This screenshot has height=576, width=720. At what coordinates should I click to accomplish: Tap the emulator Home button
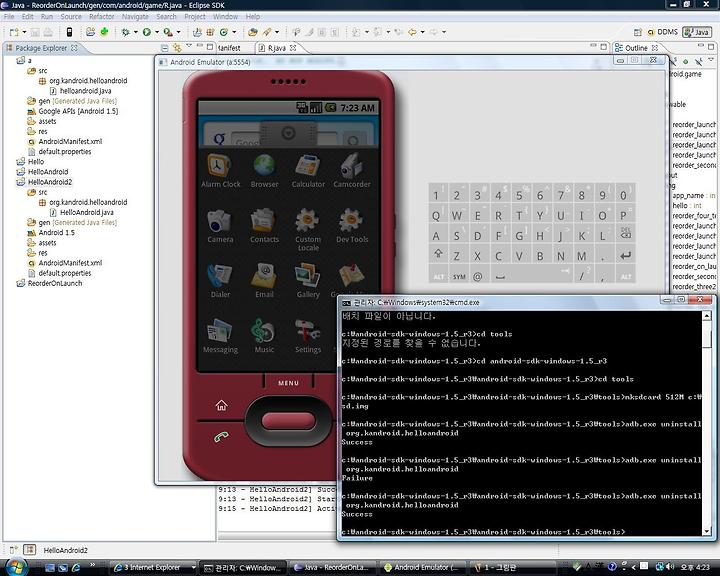[221, 405]
